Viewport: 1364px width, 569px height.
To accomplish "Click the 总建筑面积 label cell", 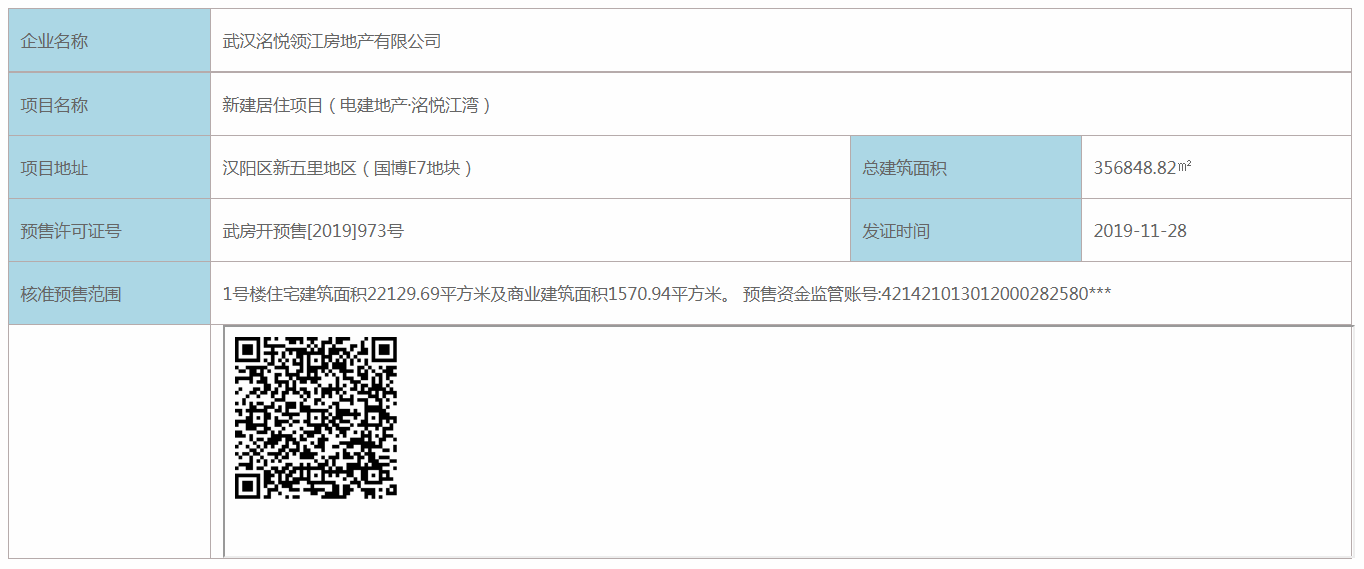I will pyautogui.click(x=966, y=167).
